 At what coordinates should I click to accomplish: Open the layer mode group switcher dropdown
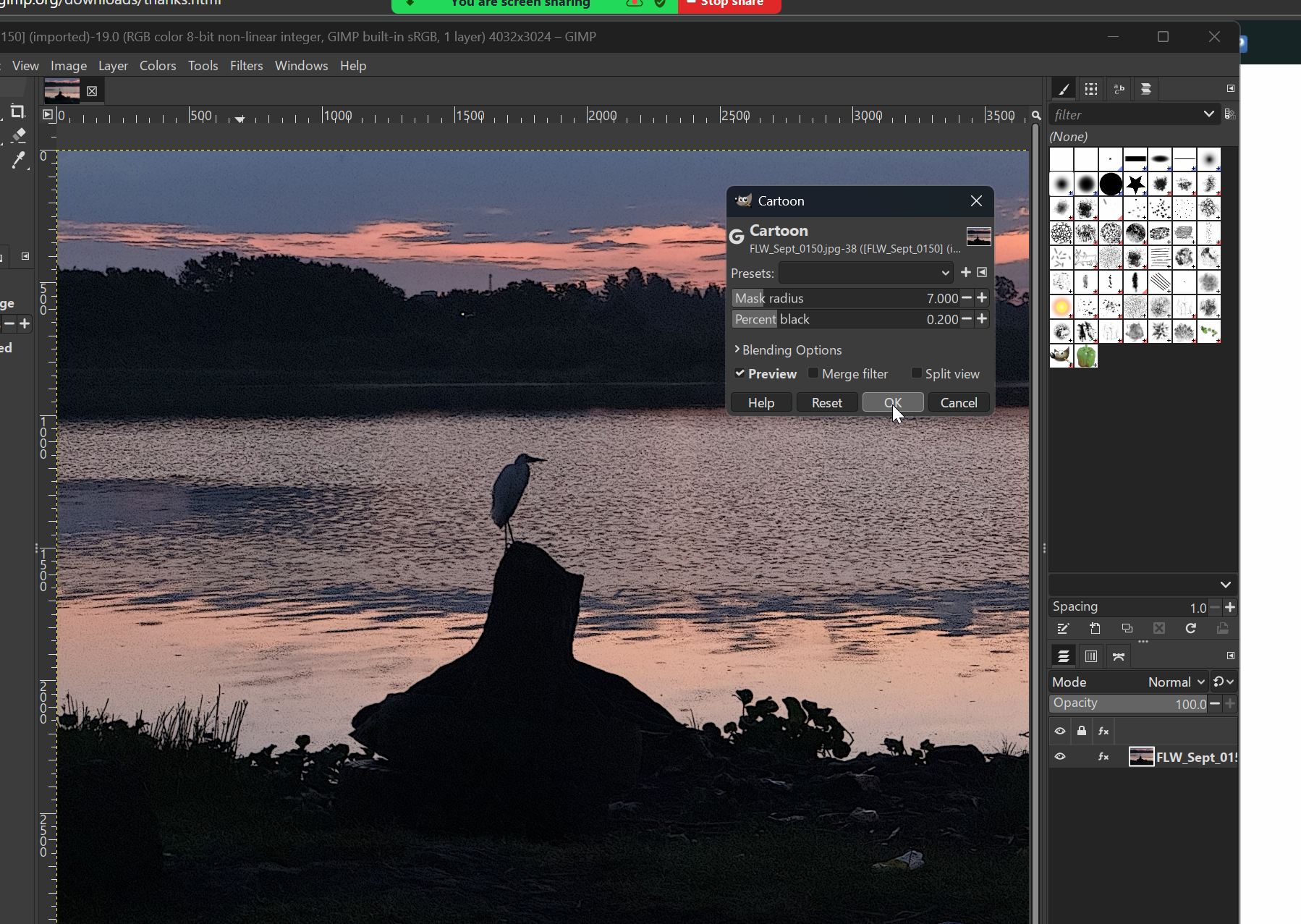click(x=1223, y=682)
